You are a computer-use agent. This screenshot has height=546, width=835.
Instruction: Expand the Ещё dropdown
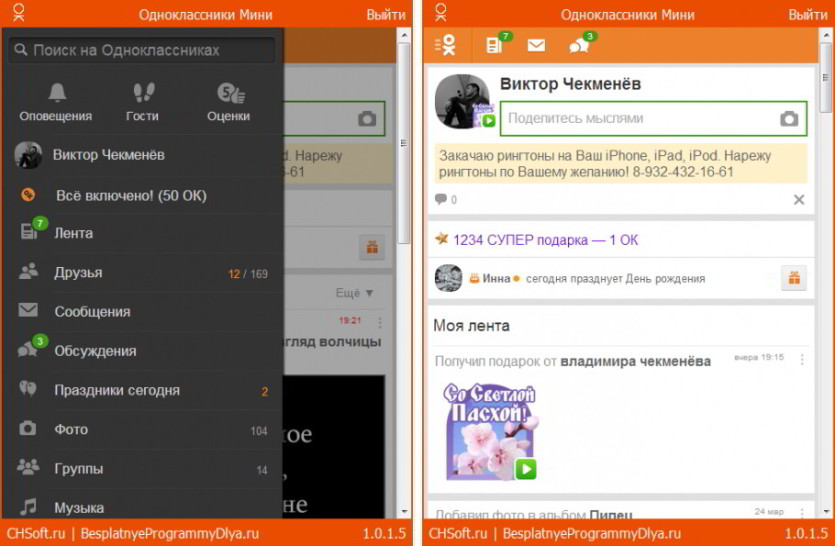pyautogui.click(x=355, y=293)
